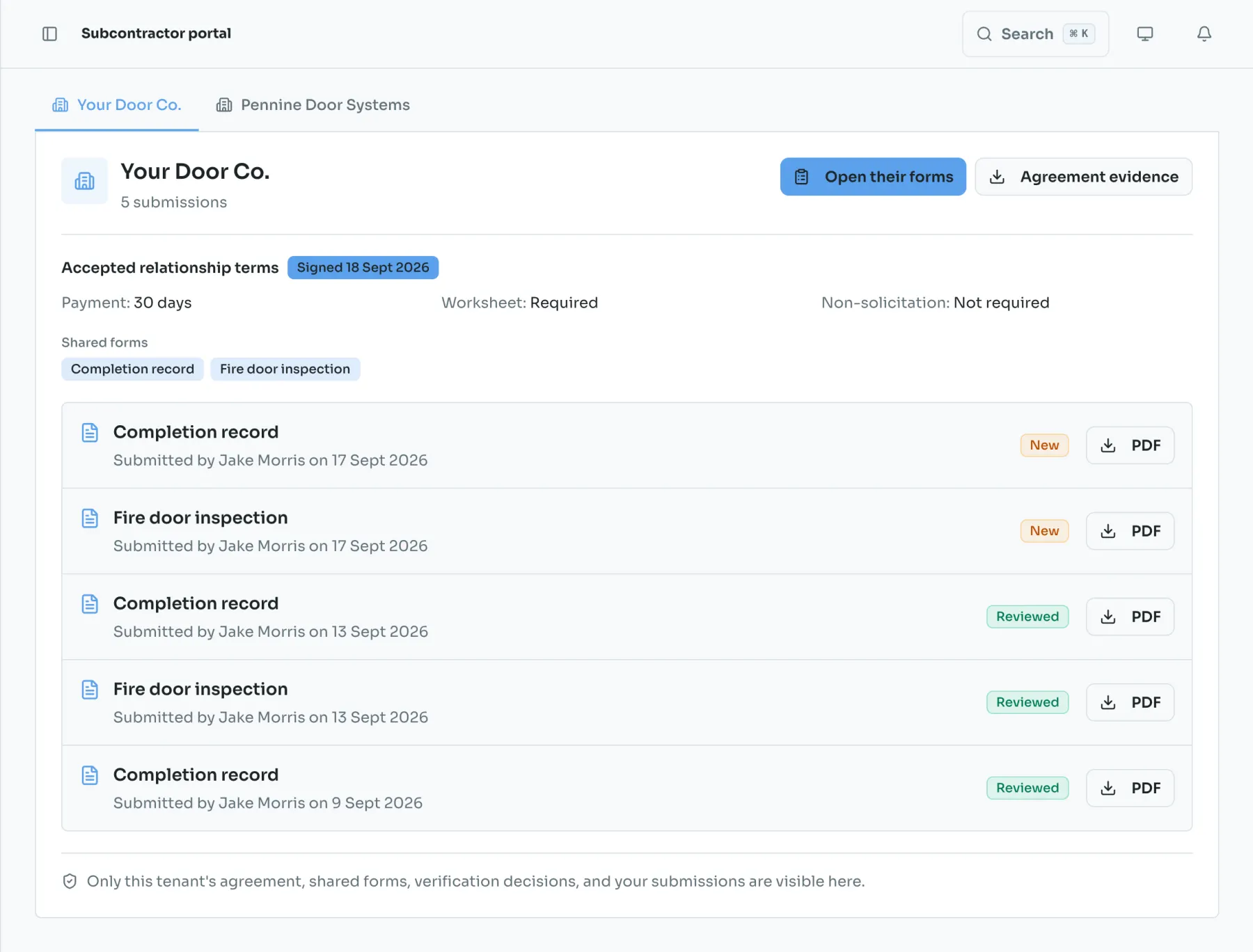1253x952 pixels.
Task: Click document icon of 13 Sept Fire door inspection
Action: [90, 689]
